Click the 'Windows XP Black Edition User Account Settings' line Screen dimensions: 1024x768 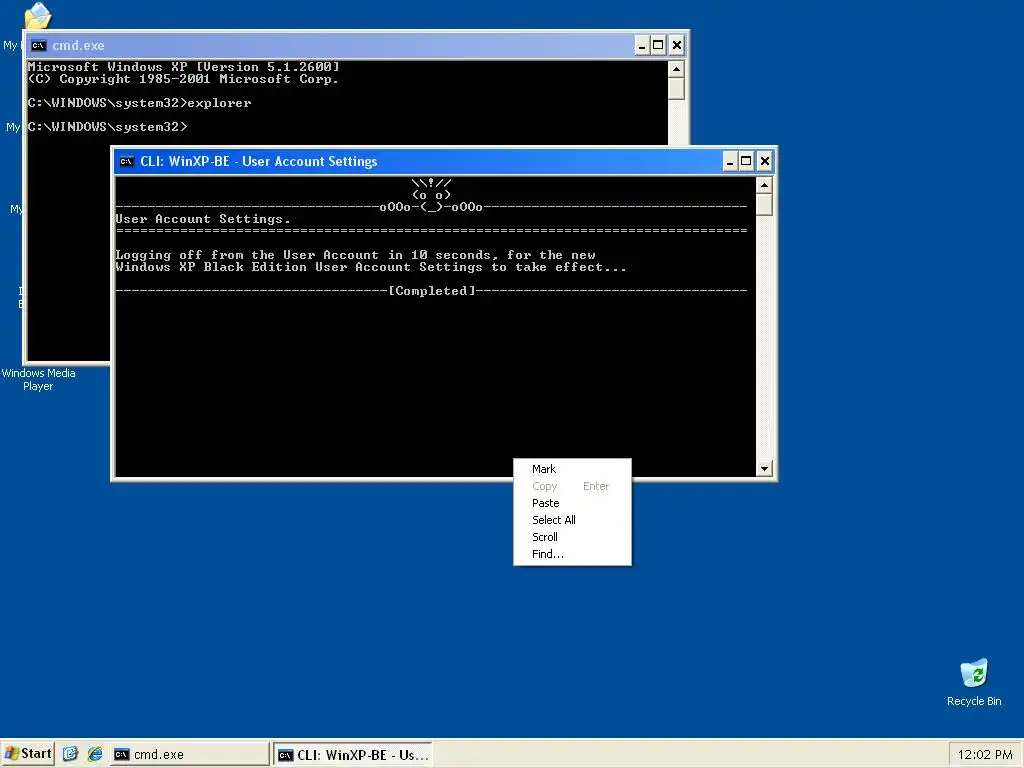pos(371,267)
